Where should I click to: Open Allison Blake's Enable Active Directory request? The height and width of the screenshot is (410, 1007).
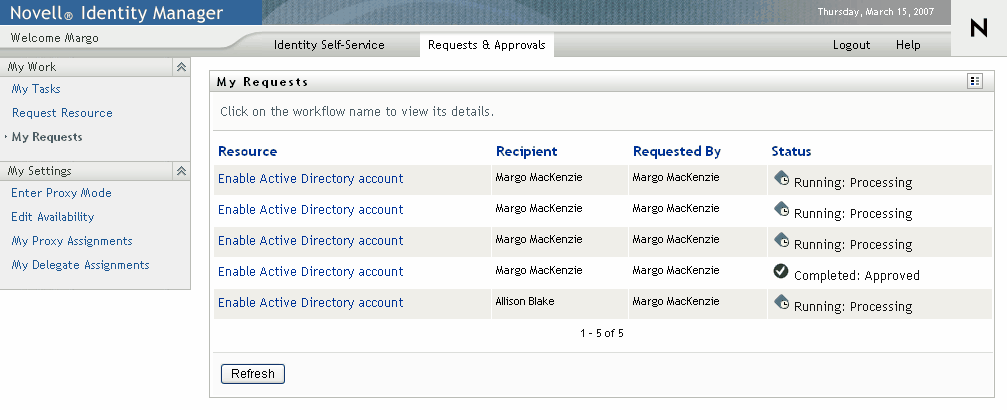tap(310, 303)
